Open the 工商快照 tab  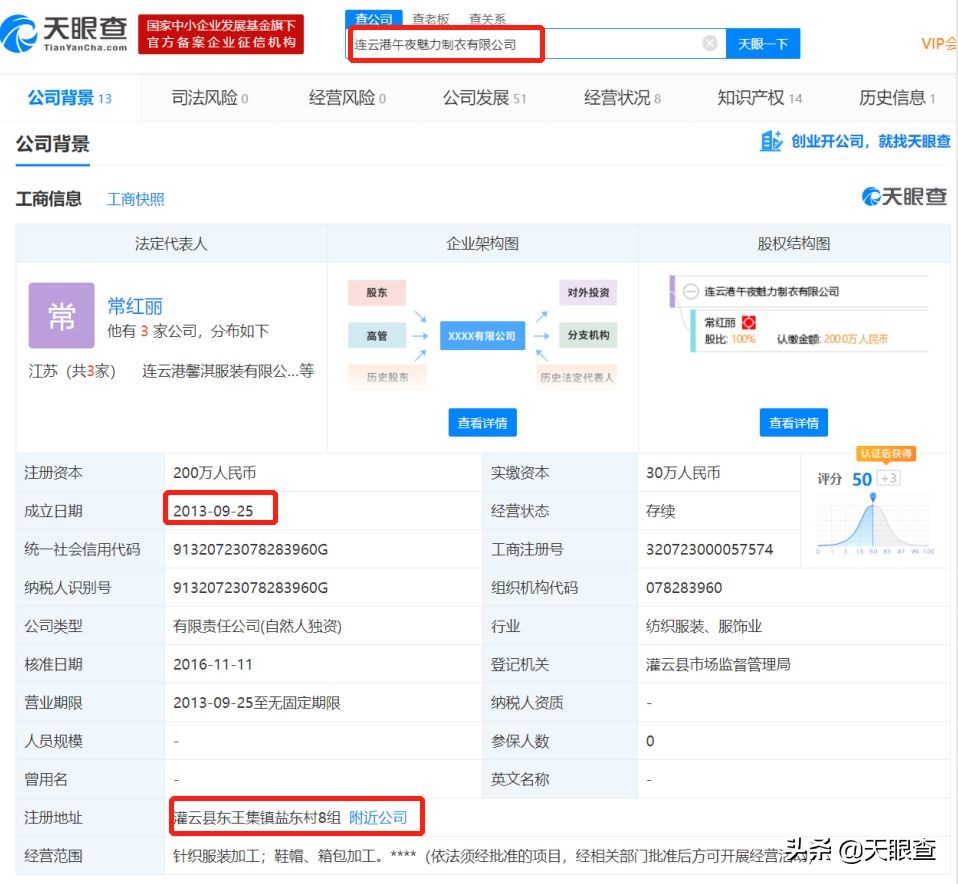134,198
